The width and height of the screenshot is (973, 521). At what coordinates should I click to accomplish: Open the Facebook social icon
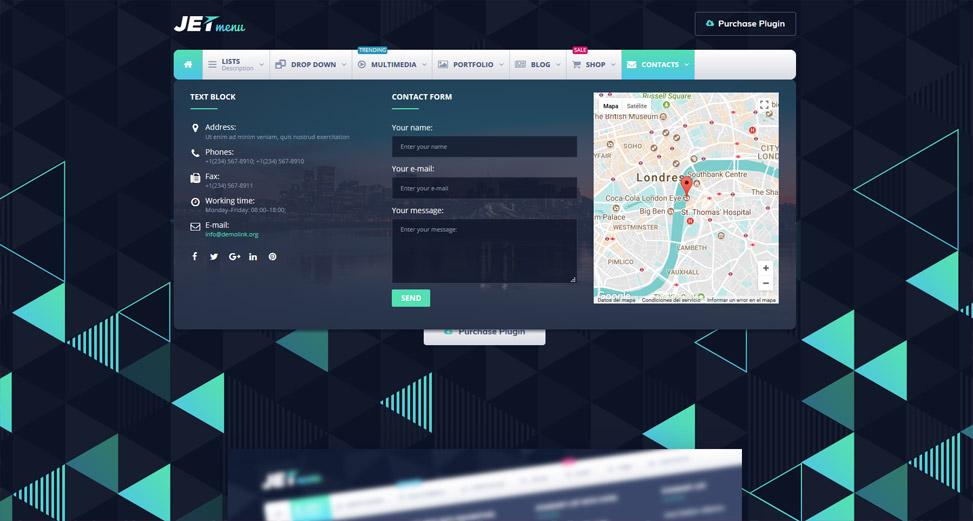pos(195,257)
